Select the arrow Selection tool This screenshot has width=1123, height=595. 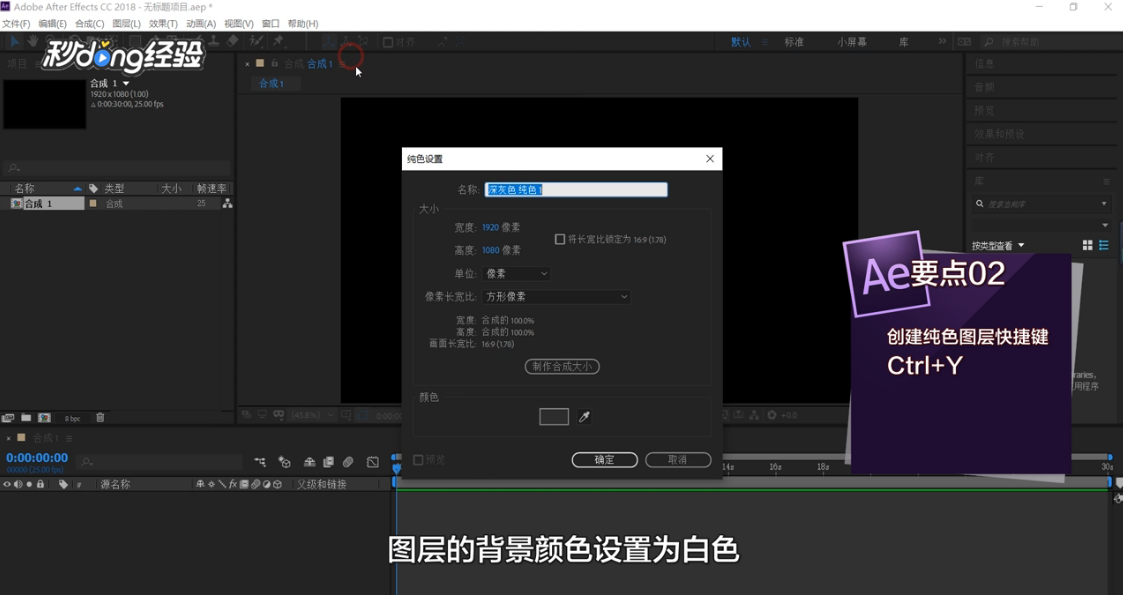[14, 42]
